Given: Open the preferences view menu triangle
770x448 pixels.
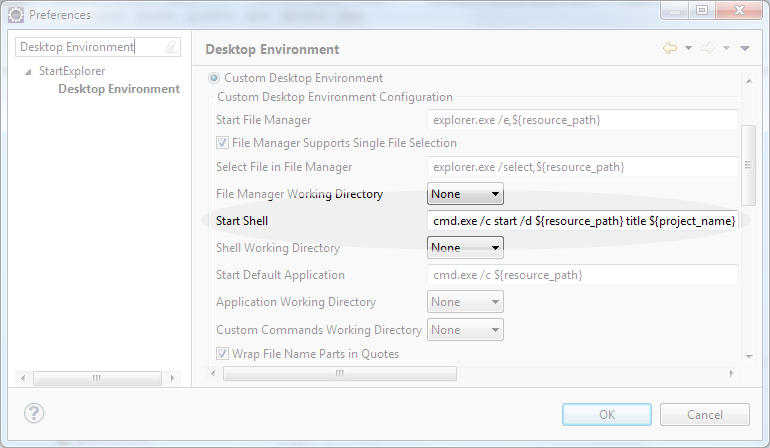Looking at the screenshot, I should coord(745,49).
